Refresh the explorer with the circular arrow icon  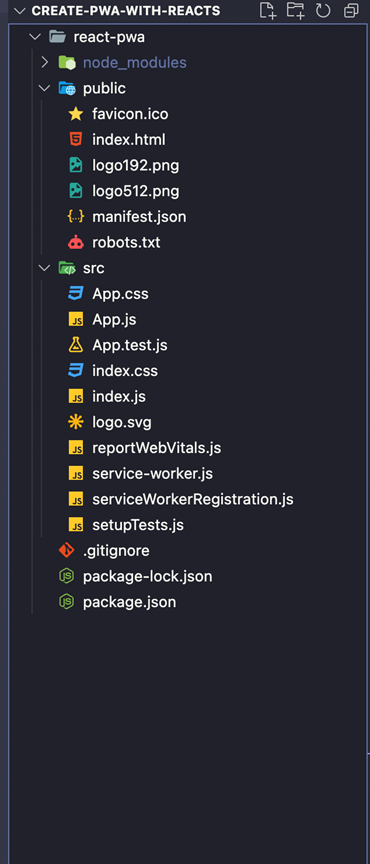323,11
